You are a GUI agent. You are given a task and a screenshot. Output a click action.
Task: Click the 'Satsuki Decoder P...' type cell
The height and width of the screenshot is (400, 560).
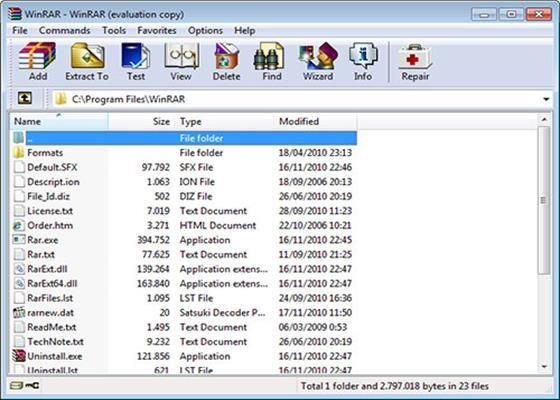(x=222, y=312)
